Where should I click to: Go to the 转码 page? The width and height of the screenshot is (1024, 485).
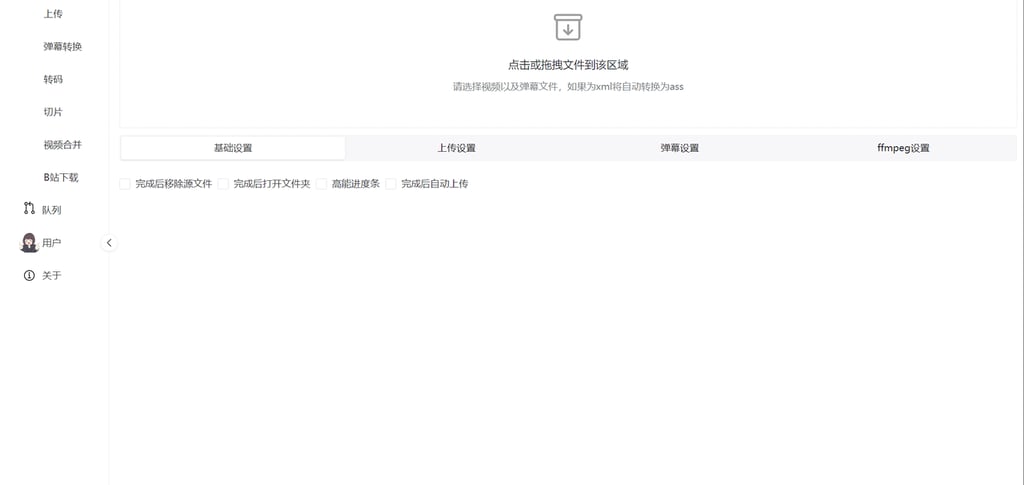coord(53,79)
